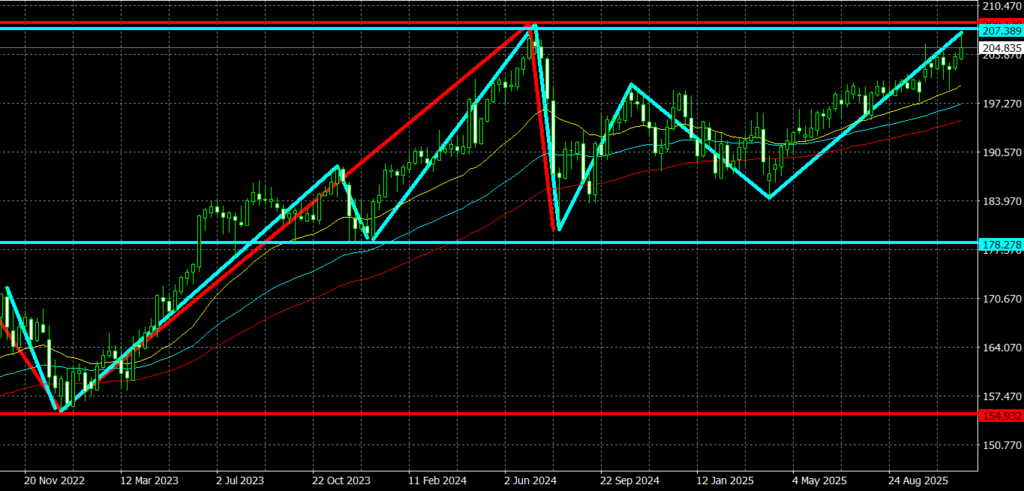The image size is (1024, 491).
Task: Click the cyan 207.389 price label
Action: coord(999,33)
